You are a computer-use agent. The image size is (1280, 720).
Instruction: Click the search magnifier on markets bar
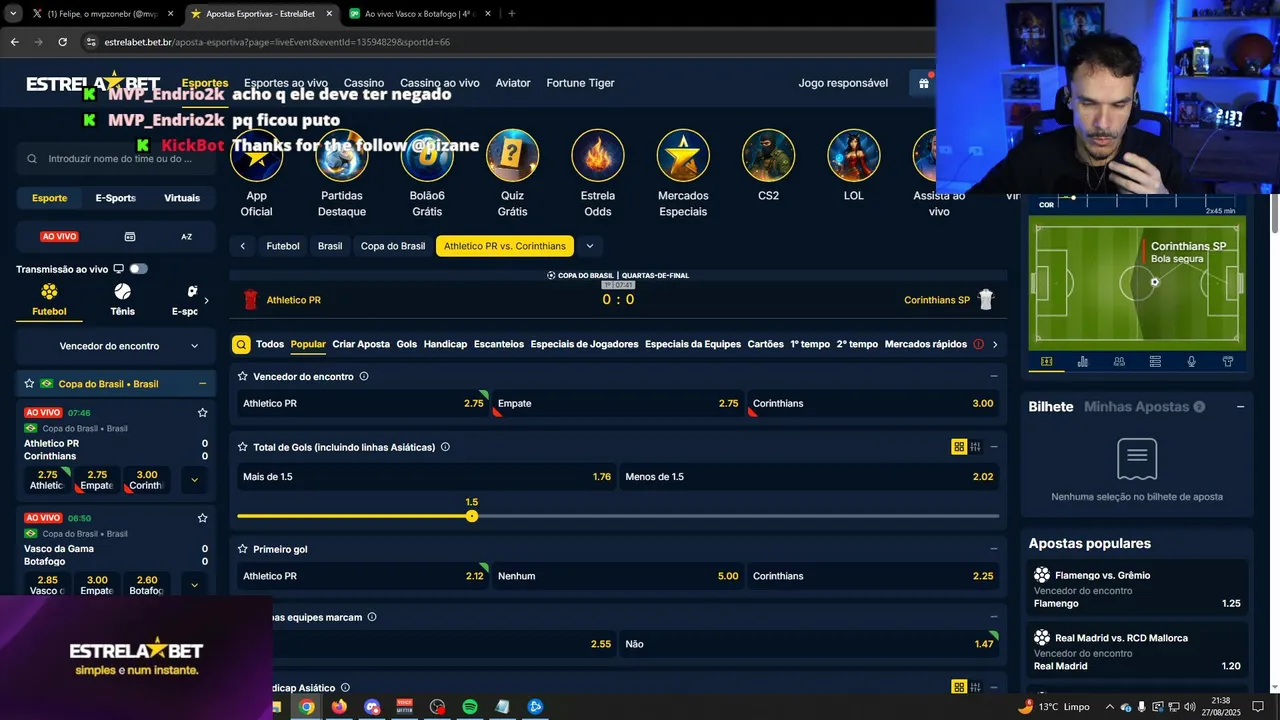[x=241, y=344]
